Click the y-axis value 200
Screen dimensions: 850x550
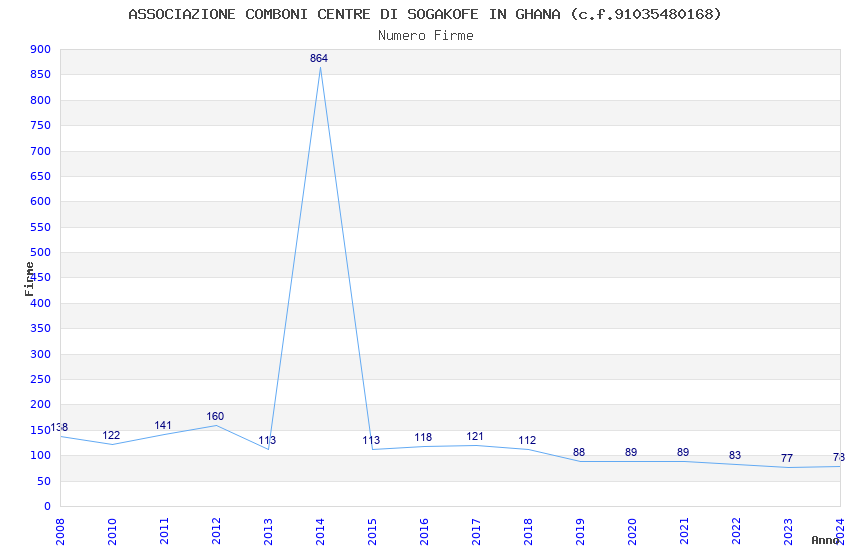[41, 404]
